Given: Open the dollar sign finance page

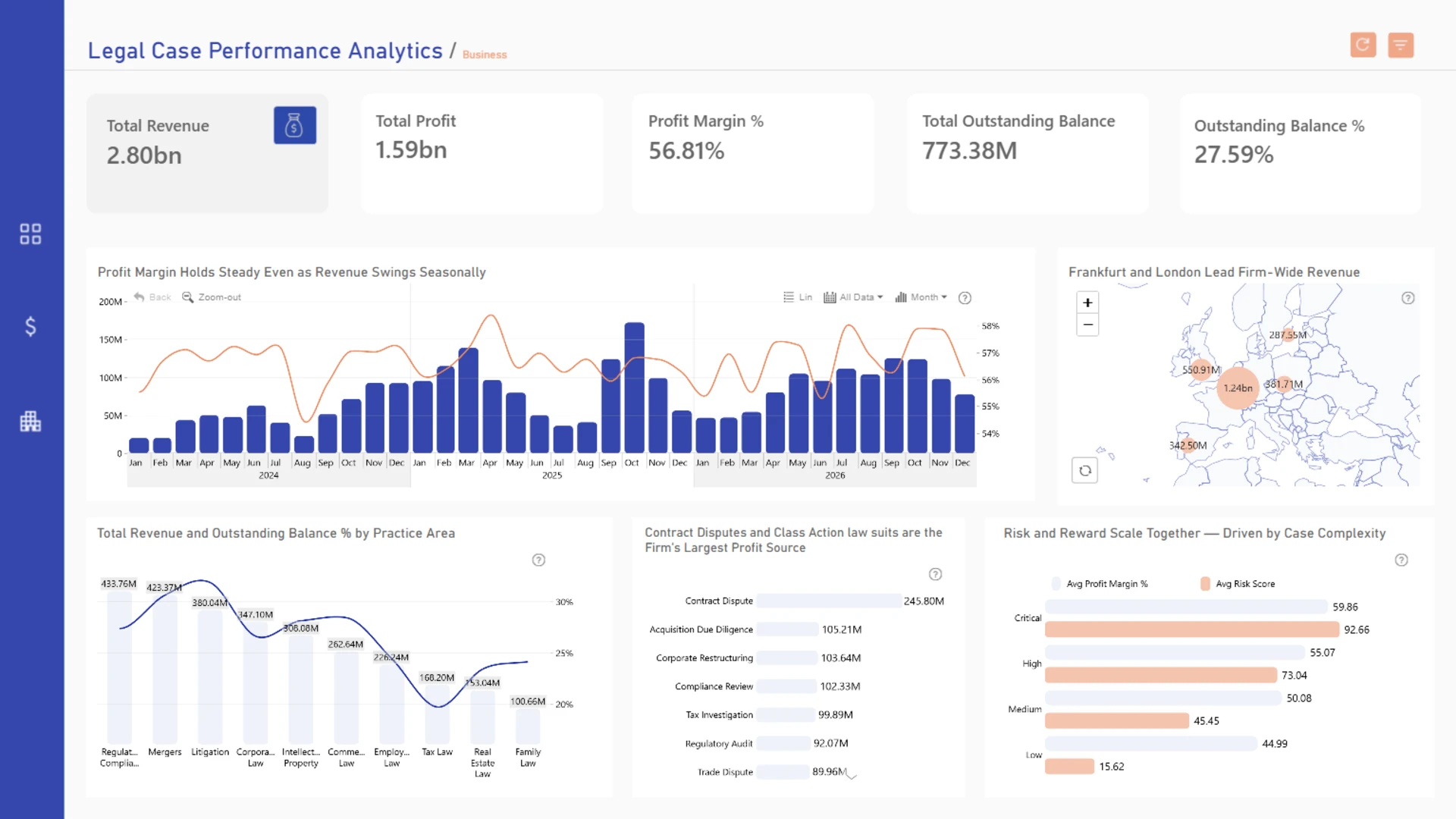Looking at the screenshot, I should (30, 327).
